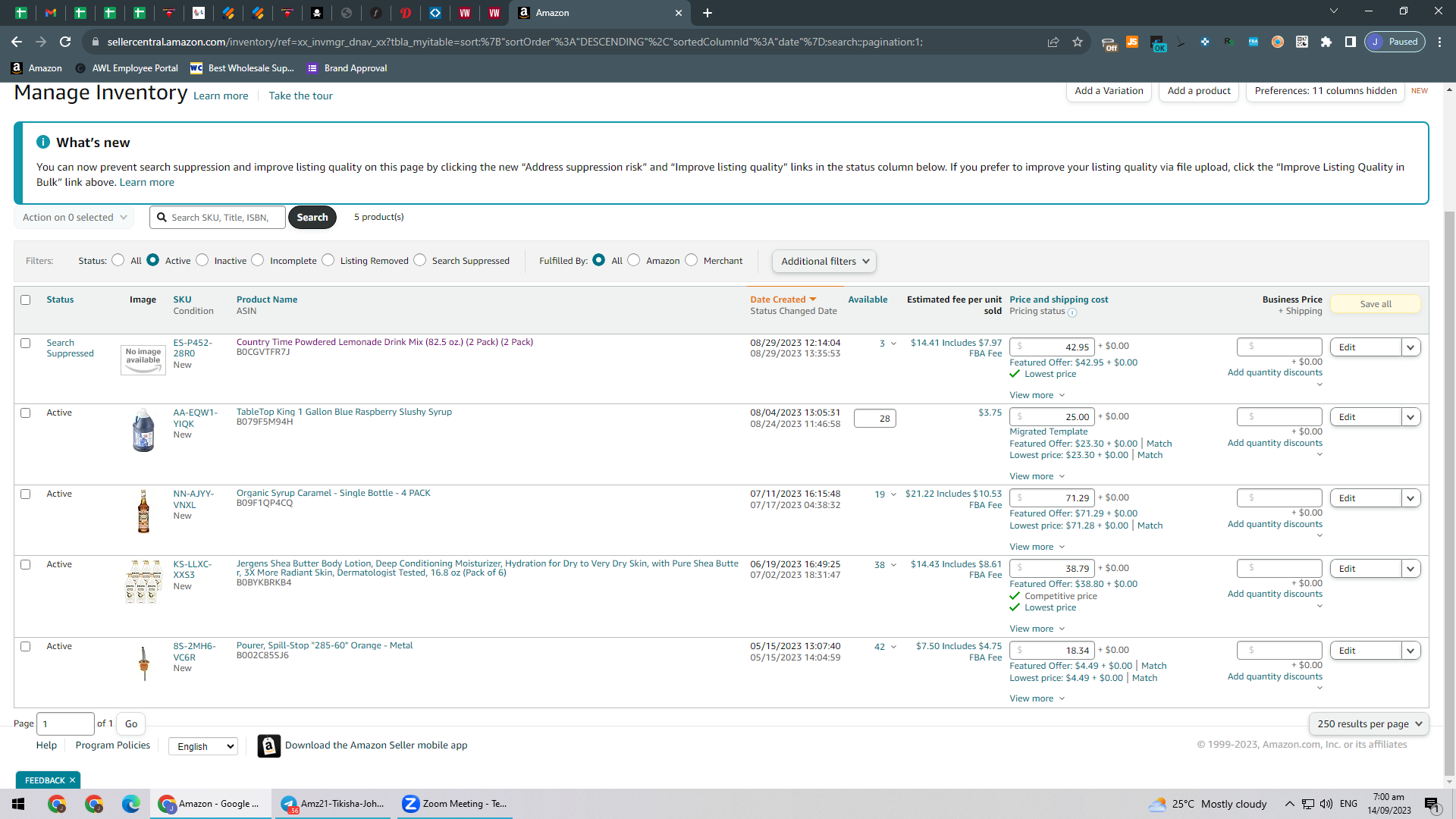Open the Chrome three-dot menu

tap(1440, 42)
